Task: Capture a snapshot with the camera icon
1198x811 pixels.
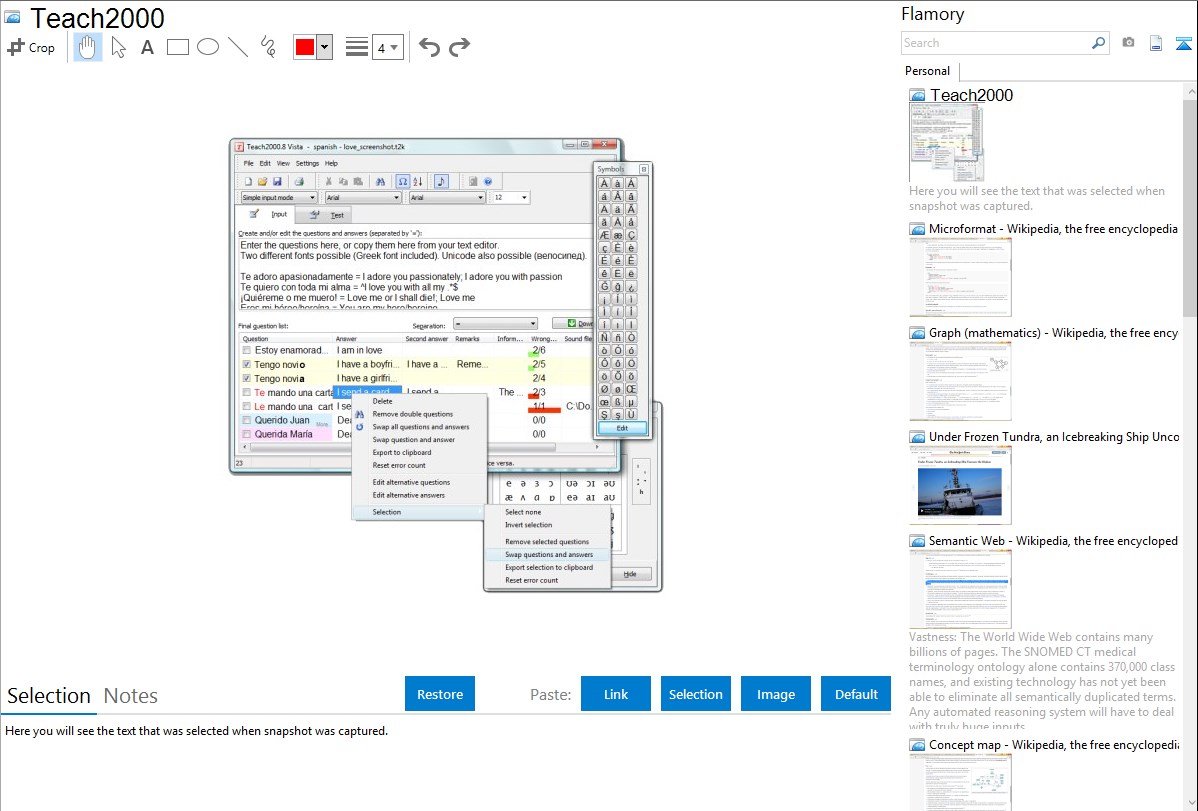Action: [x=1128, y=43]
